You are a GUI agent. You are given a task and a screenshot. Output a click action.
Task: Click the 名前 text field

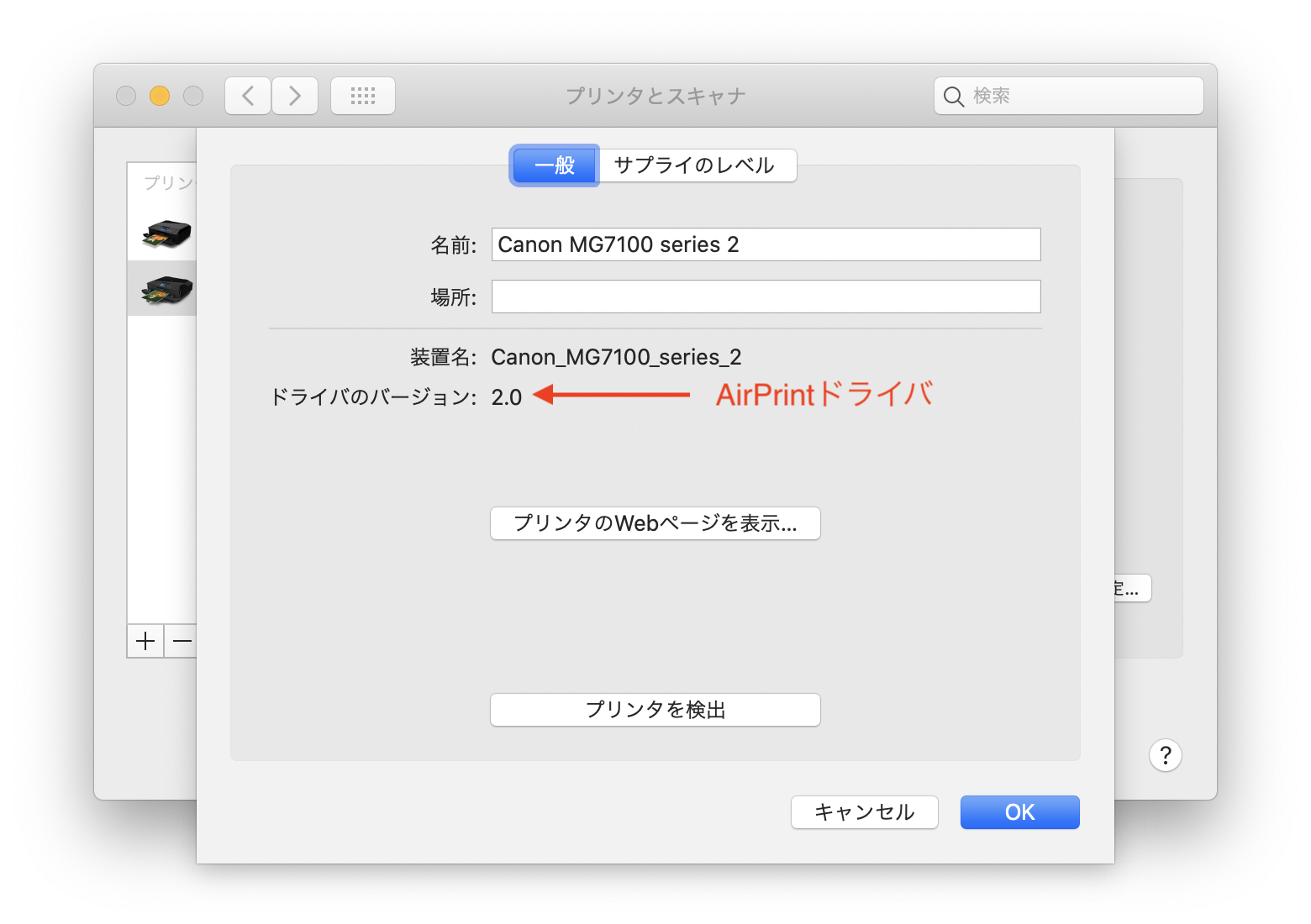766,244
